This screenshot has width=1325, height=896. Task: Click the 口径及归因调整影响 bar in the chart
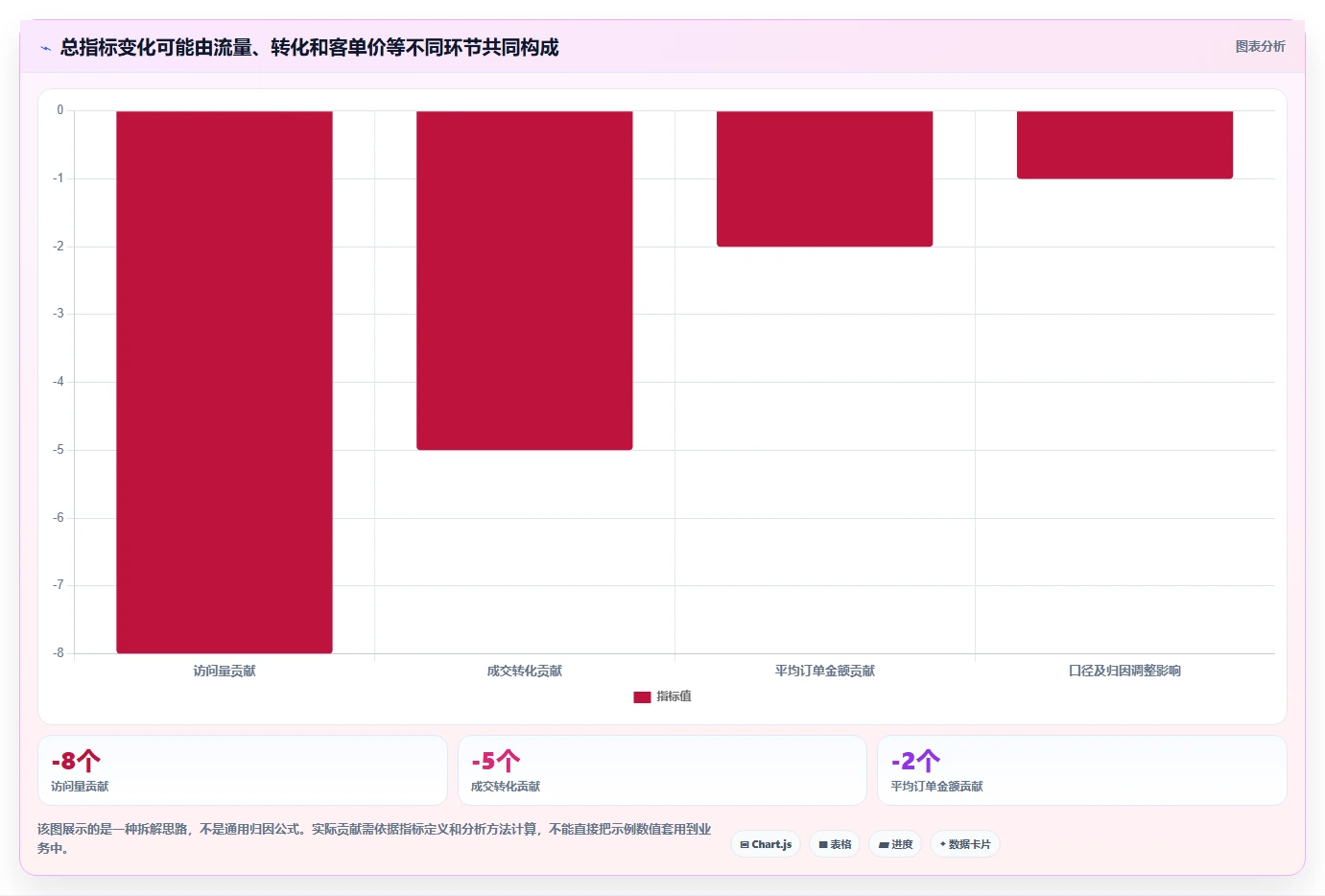coord(1124,145)
